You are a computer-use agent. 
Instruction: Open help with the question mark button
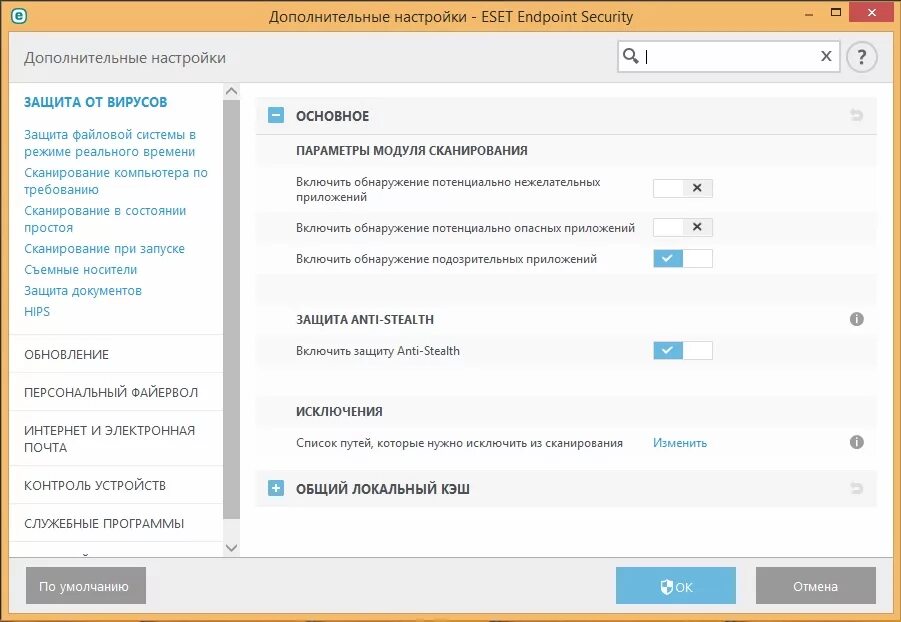pos(861,57)
